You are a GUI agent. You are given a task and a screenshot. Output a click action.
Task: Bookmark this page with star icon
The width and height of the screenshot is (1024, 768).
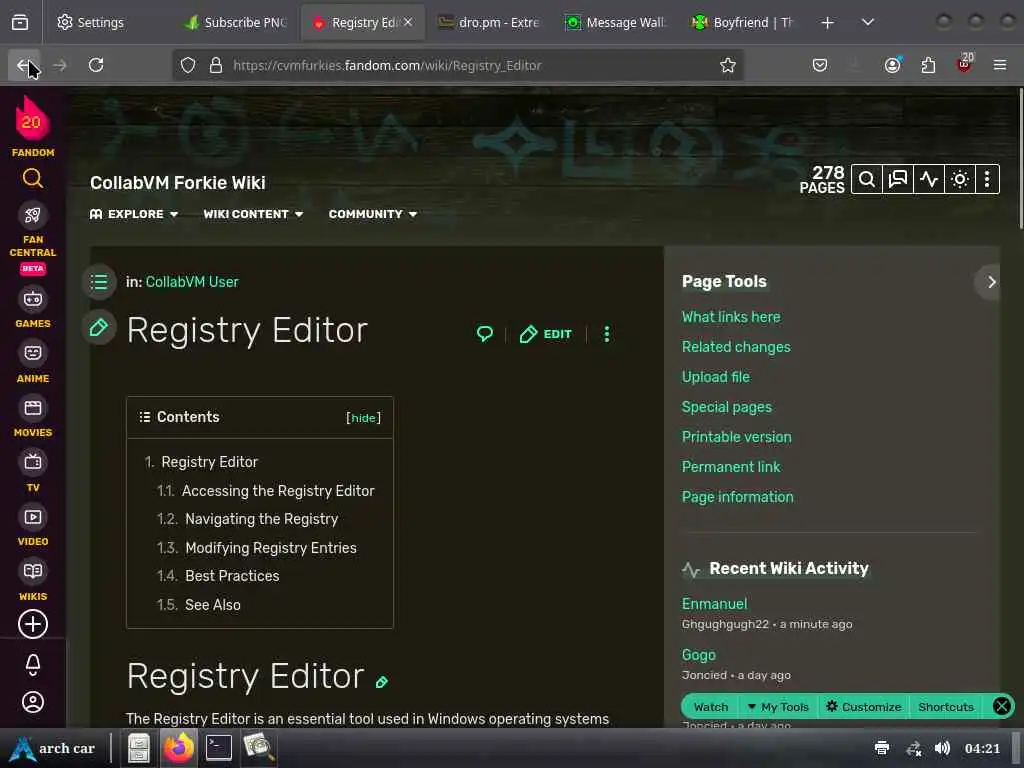728,65
